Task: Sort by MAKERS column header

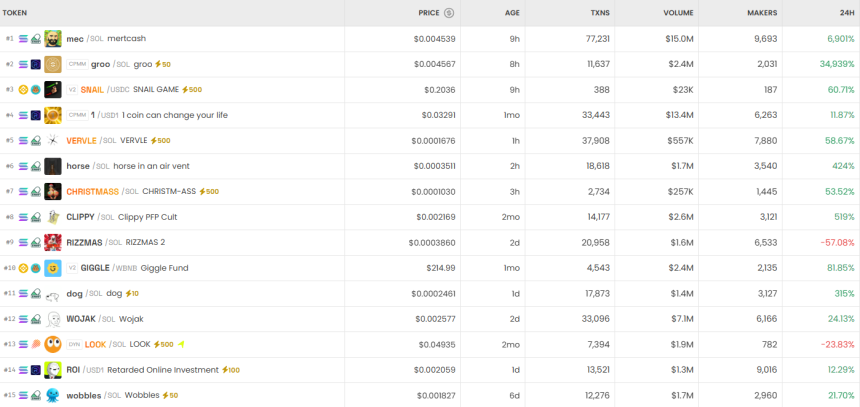Action: click(x=762, y=13)
